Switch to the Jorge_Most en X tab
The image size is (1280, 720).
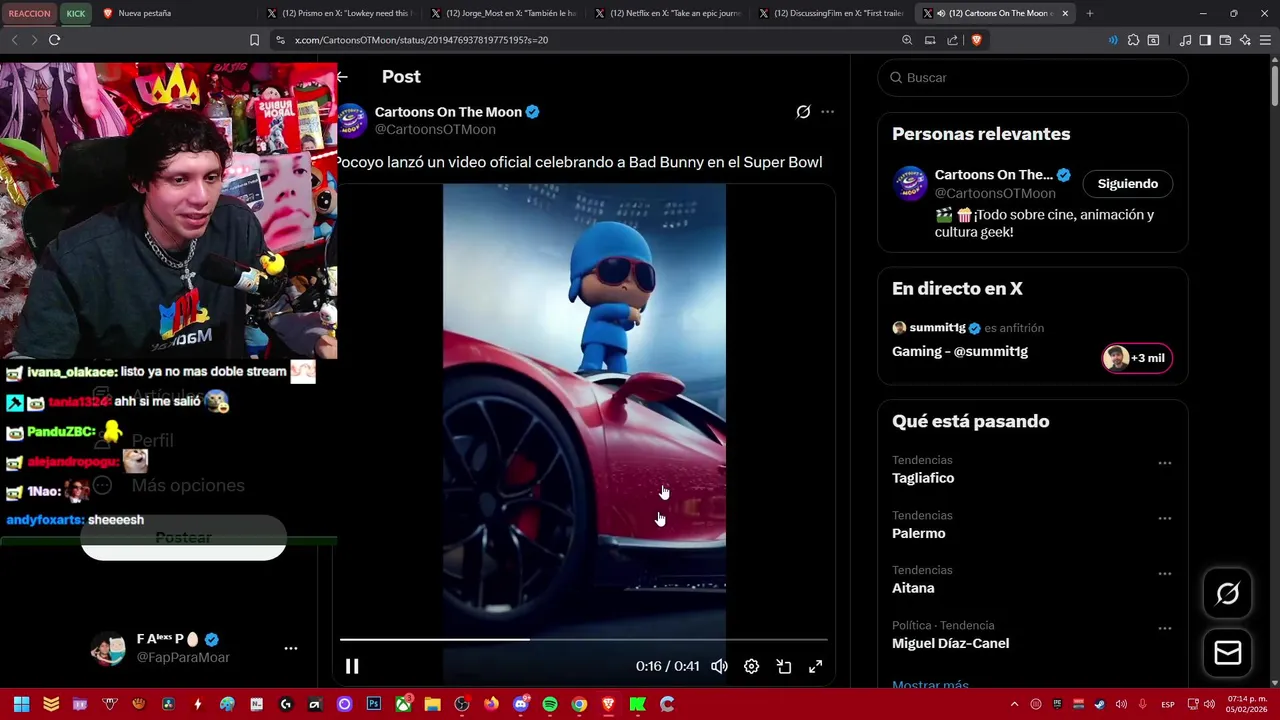(x=504, y=13)
